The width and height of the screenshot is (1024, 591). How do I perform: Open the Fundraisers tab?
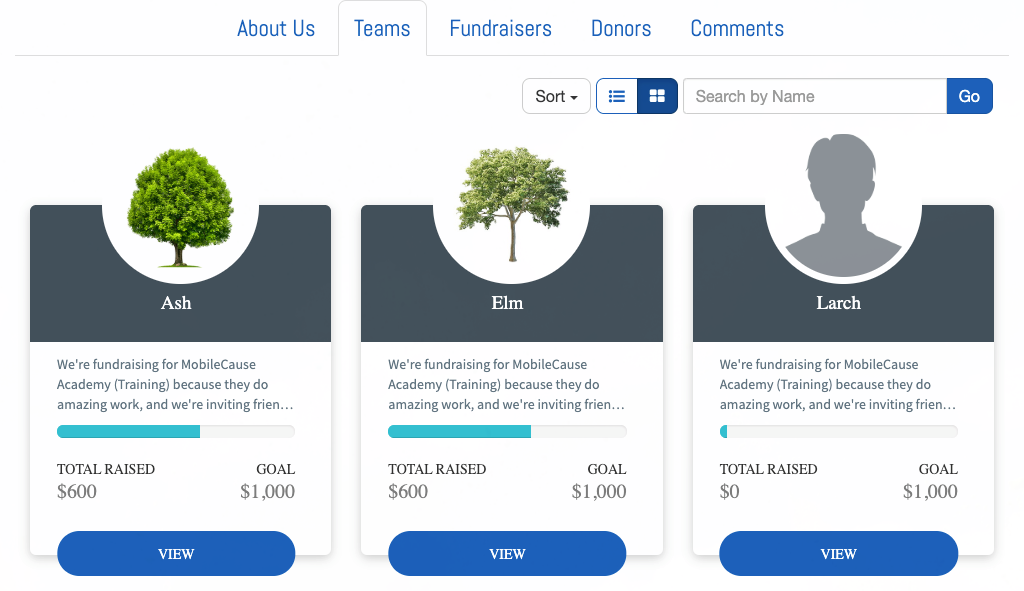coord(500,29)
